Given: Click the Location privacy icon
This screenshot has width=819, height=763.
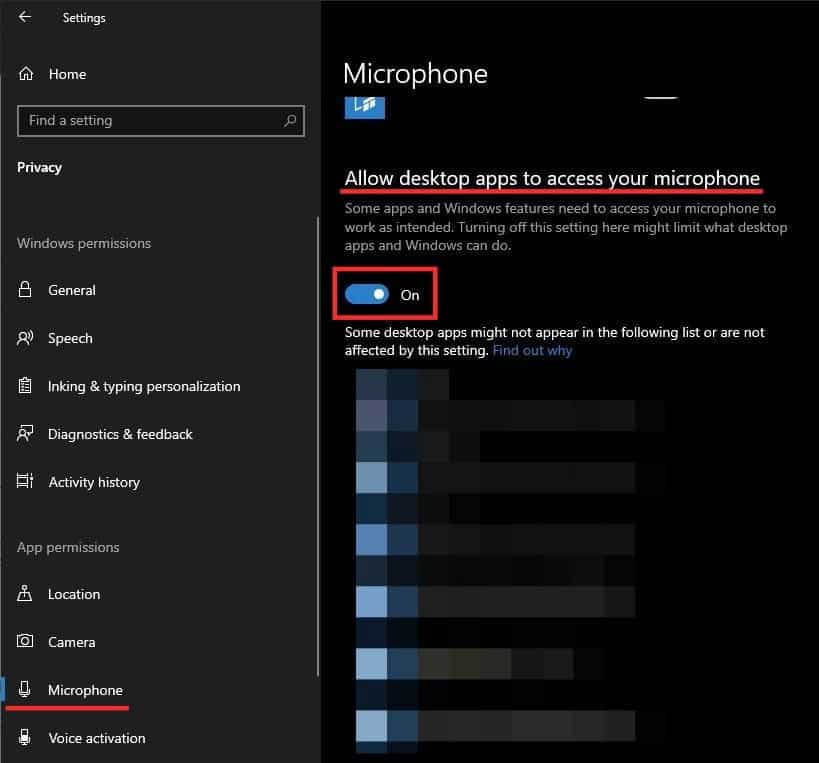Looking at the screenshot, I should tap(27, 594).
